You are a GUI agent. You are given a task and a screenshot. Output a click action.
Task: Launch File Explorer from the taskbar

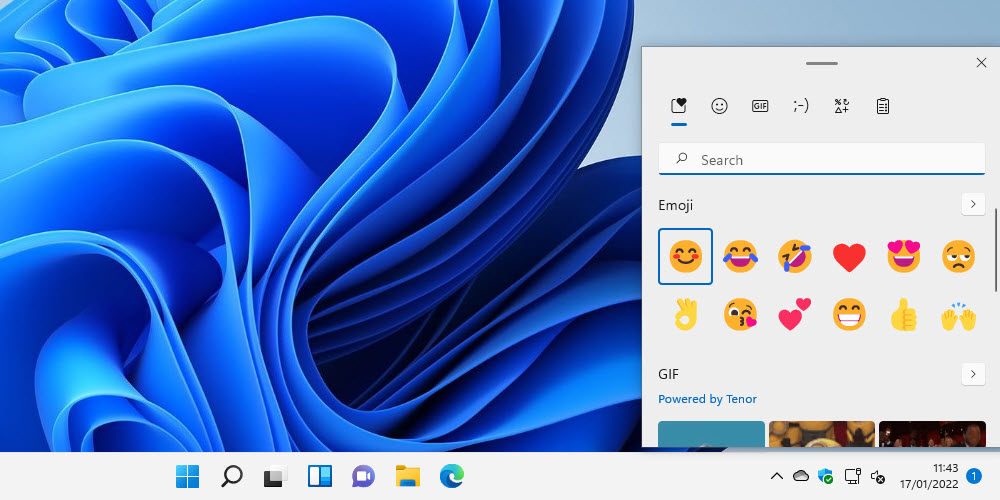pyautogui.click(x=408, y=476)
